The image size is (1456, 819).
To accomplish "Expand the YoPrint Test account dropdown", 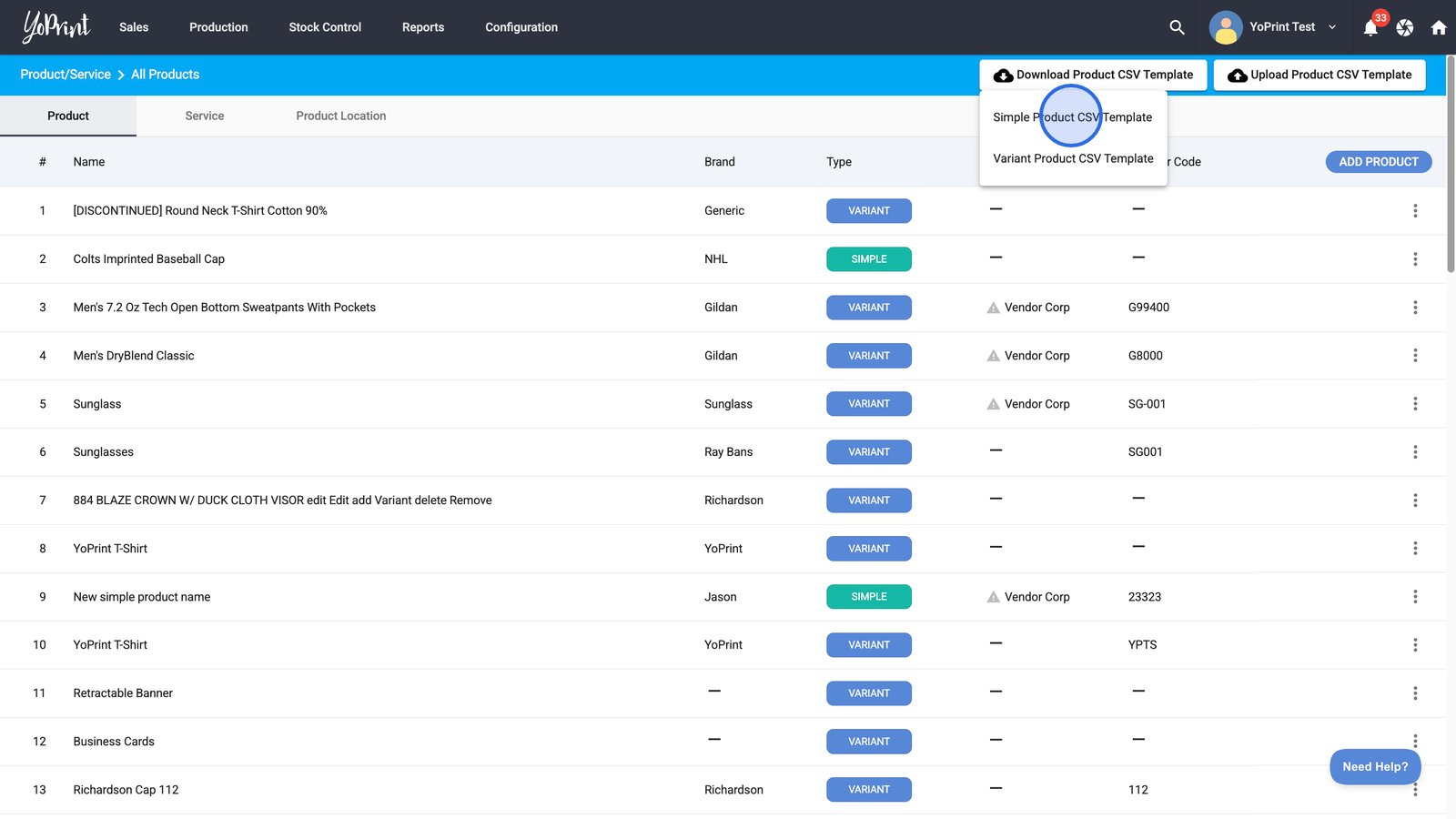I will coord(1332,27).
